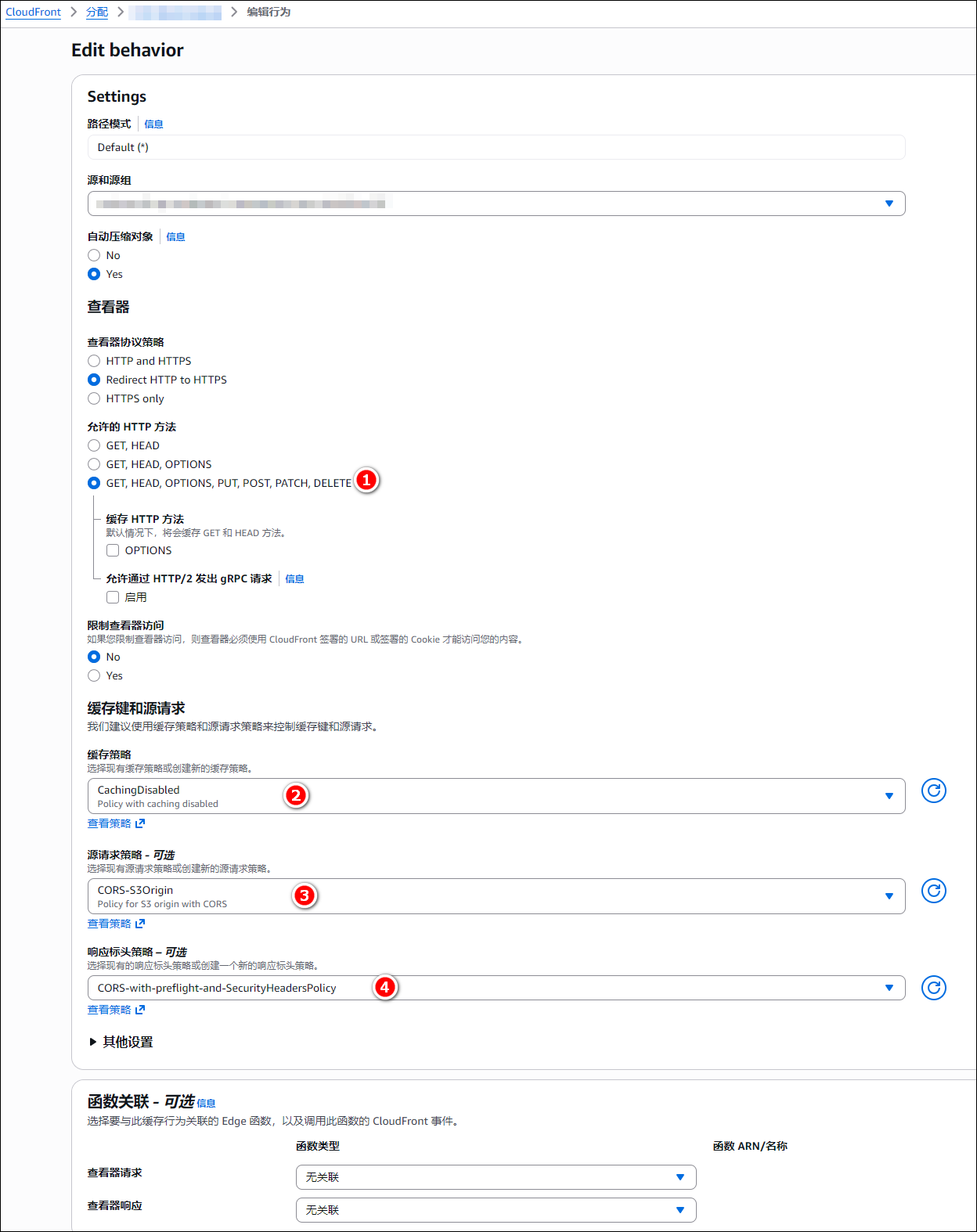Click the Default (*) path pattern field
Image resolution: width=977 pixels, height=1232 pixels.
pos(496,147)
